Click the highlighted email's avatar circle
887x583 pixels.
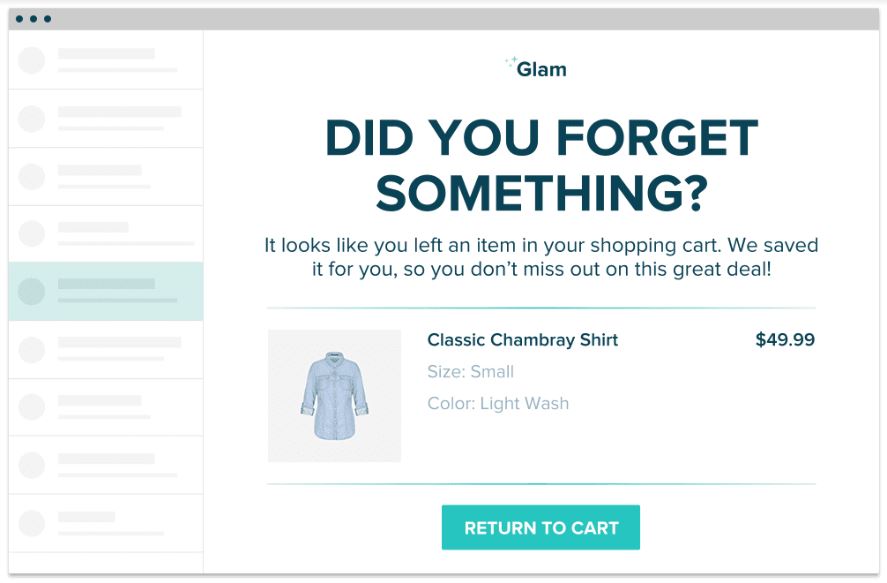click(x=32, y=291)
